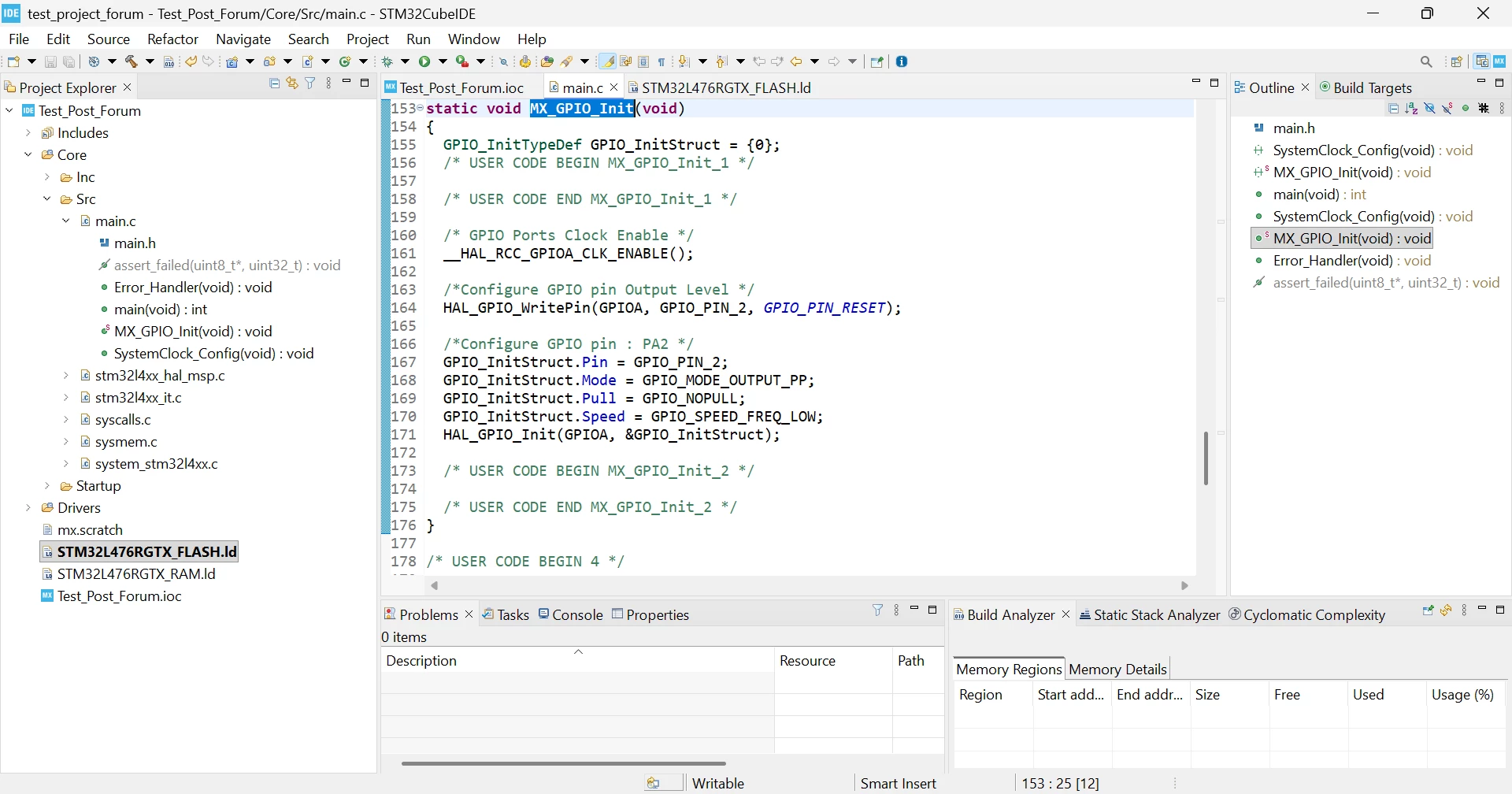This screenshot has width=1512, height=794.
Task: Click the Search magnifier at top right
Action: (1426, 61)
